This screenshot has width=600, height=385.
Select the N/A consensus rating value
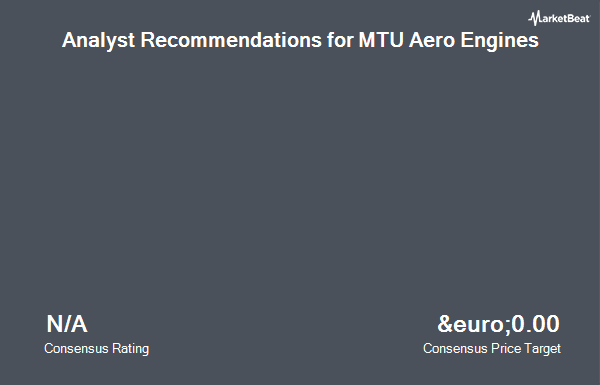pos(67,324)
